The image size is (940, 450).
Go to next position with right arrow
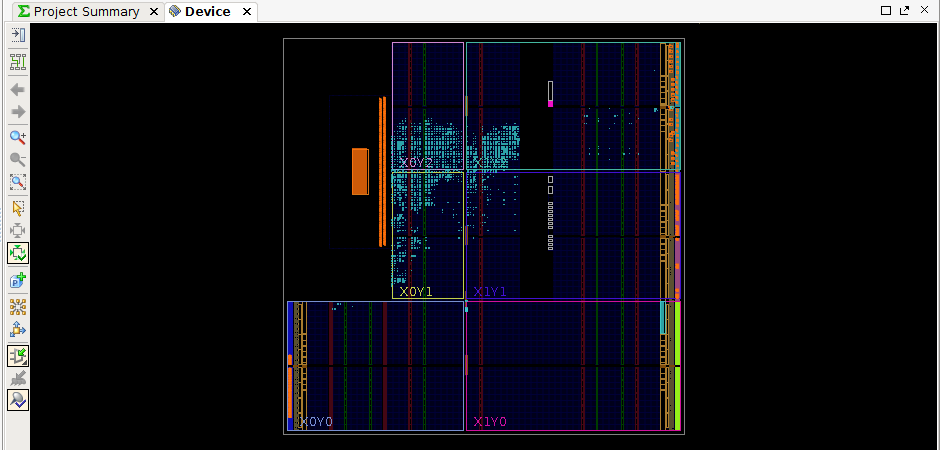[17, 111]
